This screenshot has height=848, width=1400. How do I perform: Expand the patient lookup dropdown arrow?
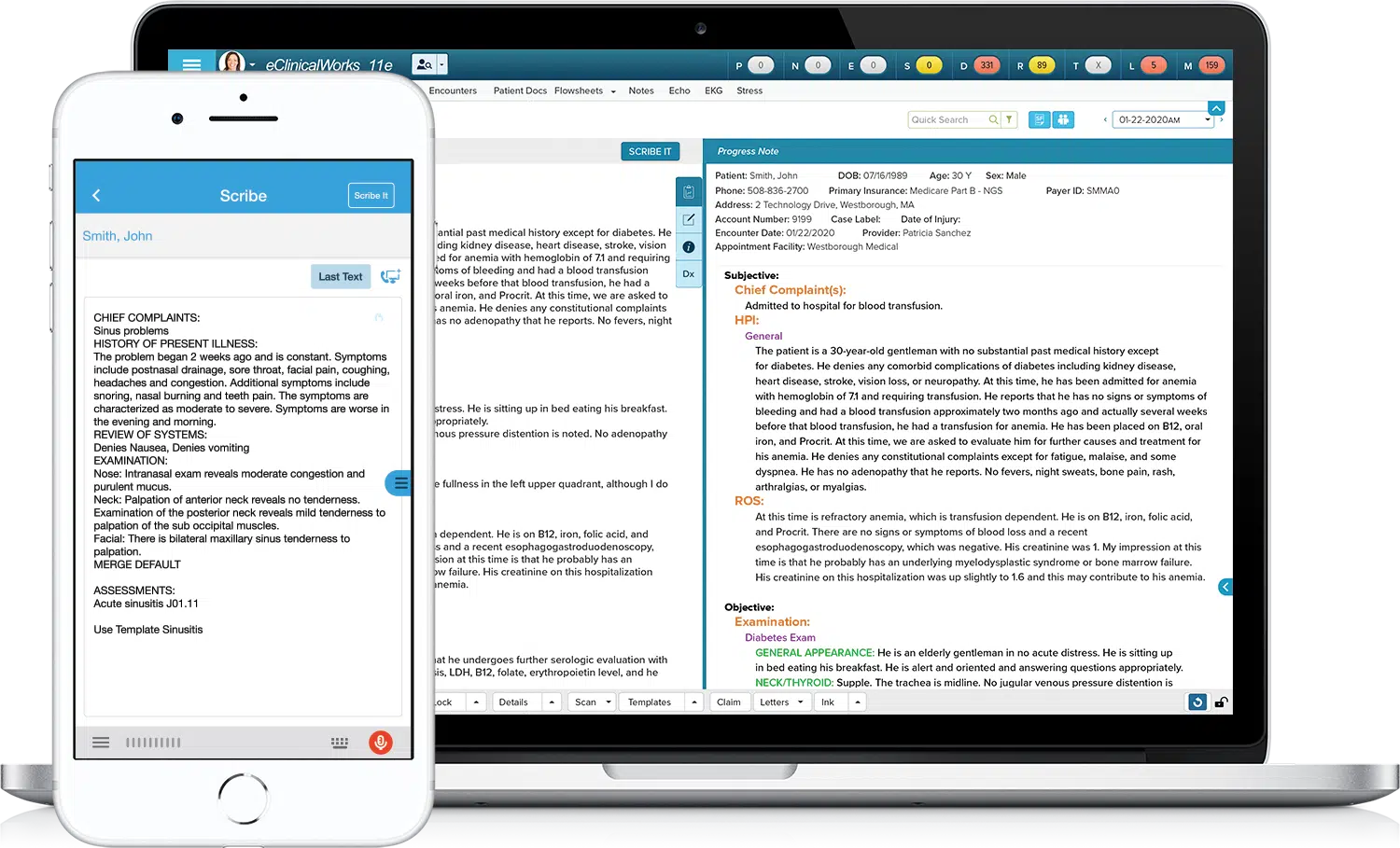point(442,64)
